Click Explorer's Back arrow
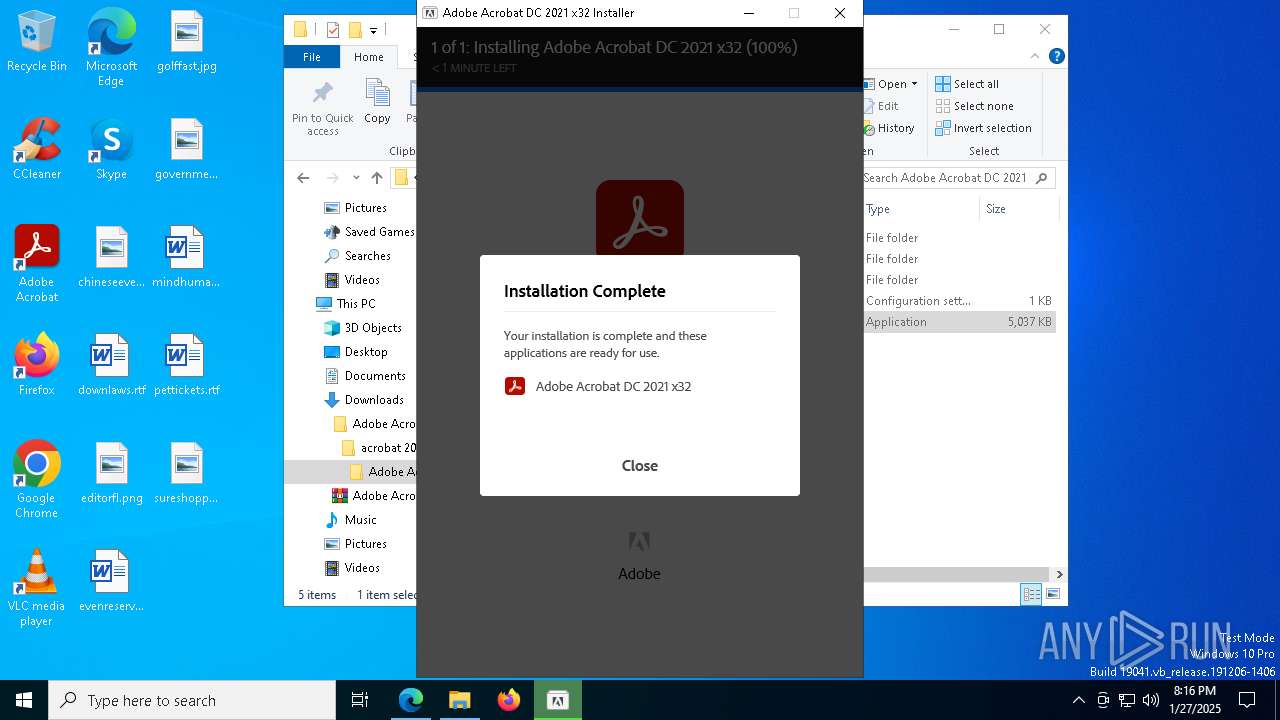Screen dimensions: 1280x720 point(303,178)
